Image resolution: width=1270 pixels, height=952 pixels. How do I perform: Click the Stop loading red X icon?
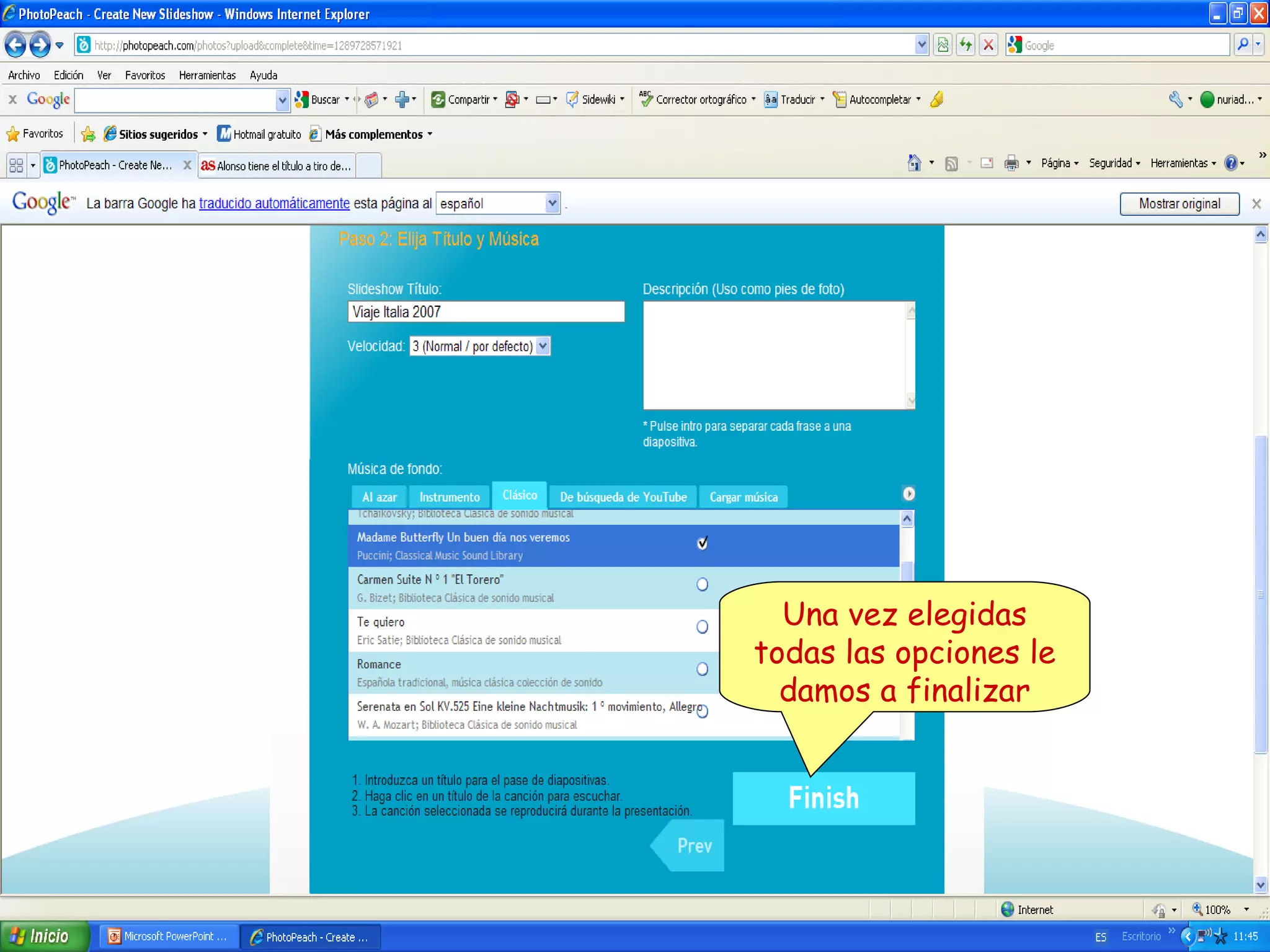[x=988, y=45]
